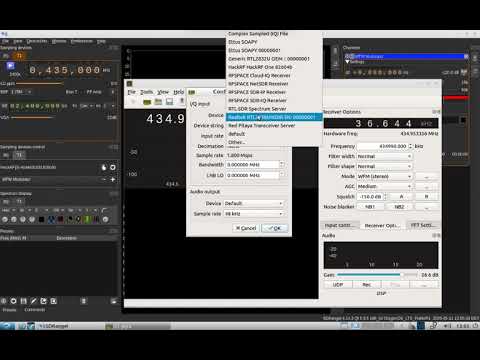Image resolution: width=480 pixels, height=360 pixels.
Task: Switch to the Input controls tab
Action: click(340, 225)
